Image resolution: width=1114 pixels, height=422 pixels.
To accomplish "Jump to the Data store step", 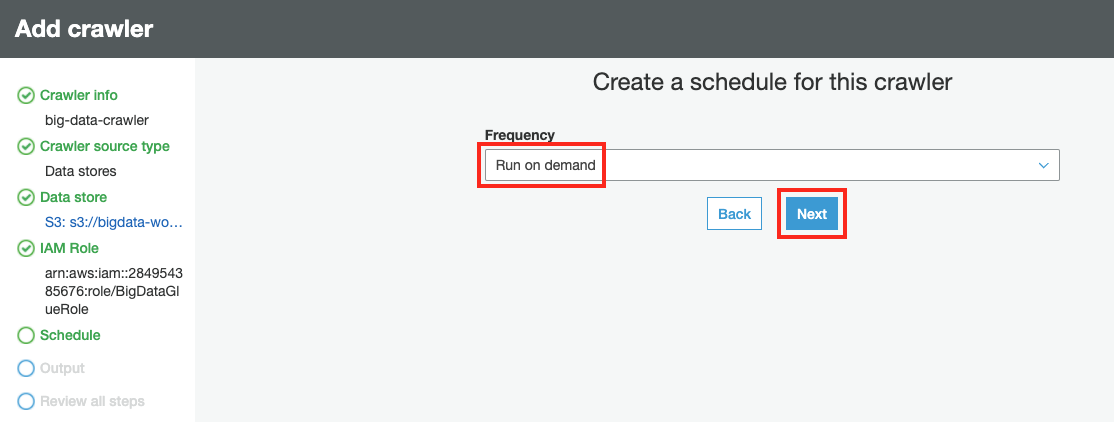I will click(x=73, y=198).
